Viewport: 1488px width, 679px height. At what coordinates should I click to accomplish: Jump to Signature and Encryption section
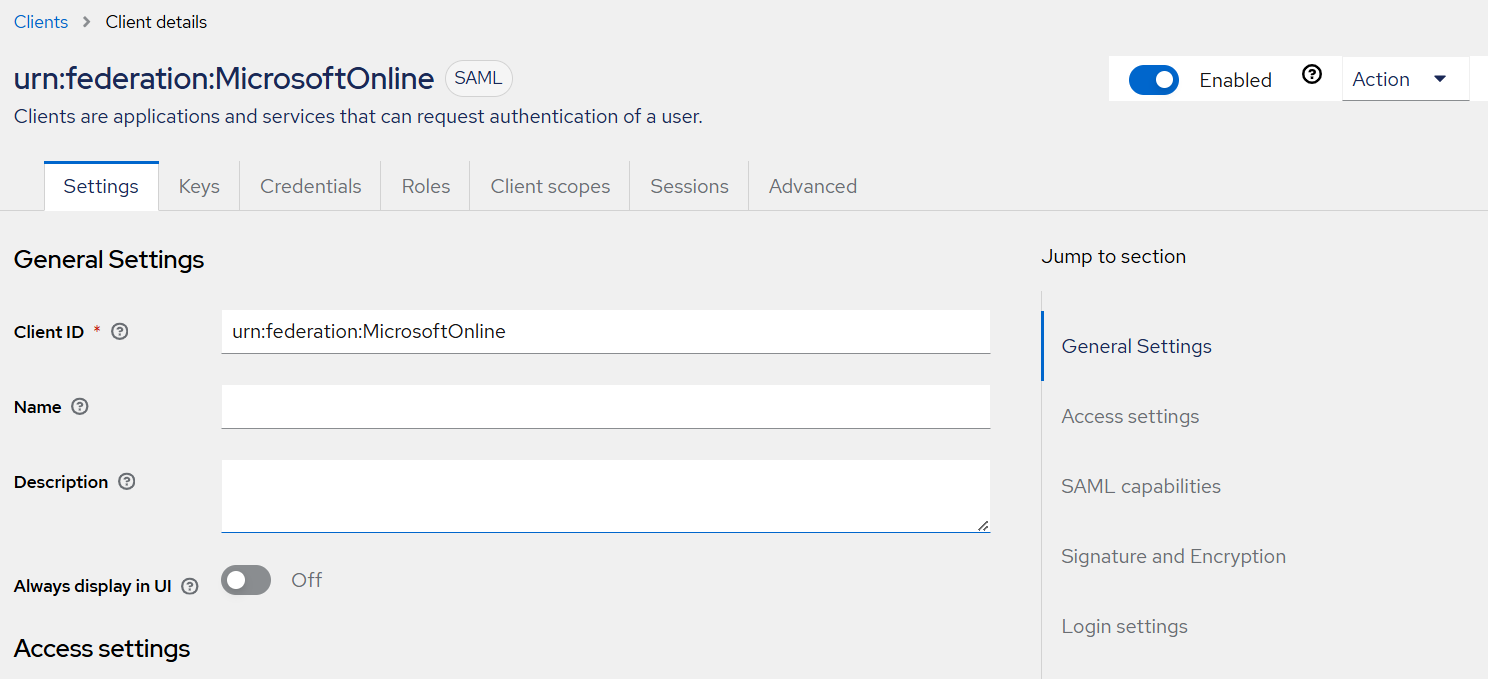click(x=1173, y=556)
